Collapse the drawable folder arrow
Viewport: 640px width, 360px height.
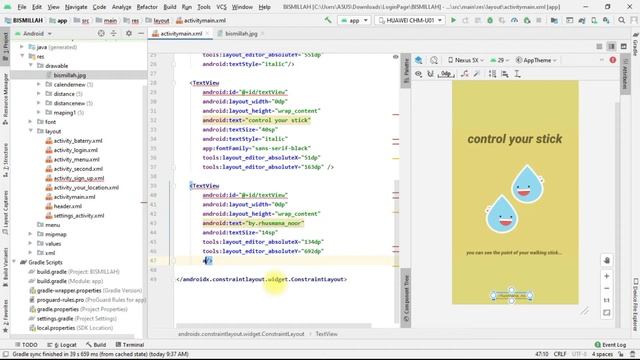tap(31, 65)
